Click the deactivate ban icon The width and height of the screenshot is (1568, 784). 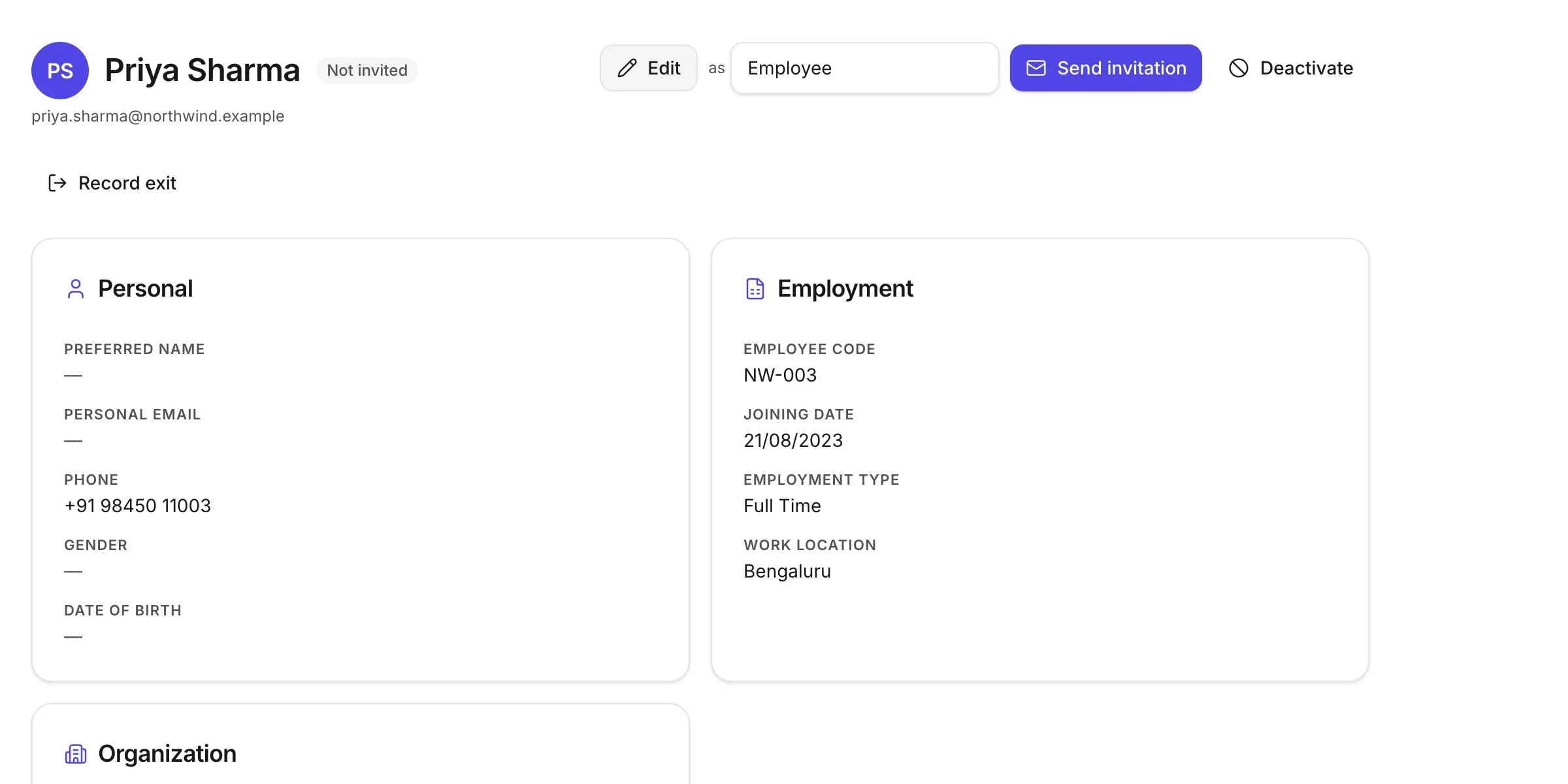pos(1239,68)
